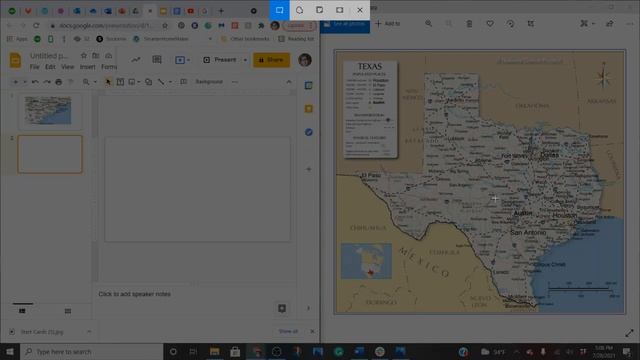Open the activity dashboard trend icon
The height and width of the screenshot is (360, 640).
click(136, 60)
